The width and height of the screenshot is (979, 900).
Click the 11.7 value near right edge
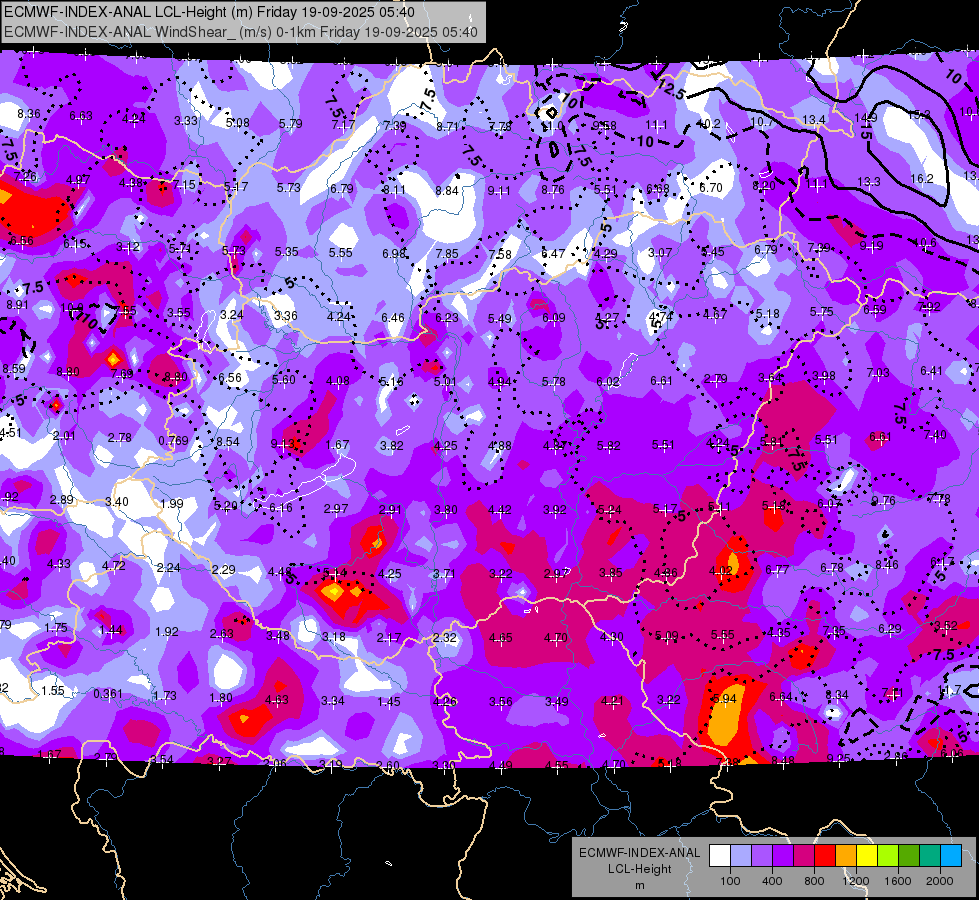(x=949, y=690)
